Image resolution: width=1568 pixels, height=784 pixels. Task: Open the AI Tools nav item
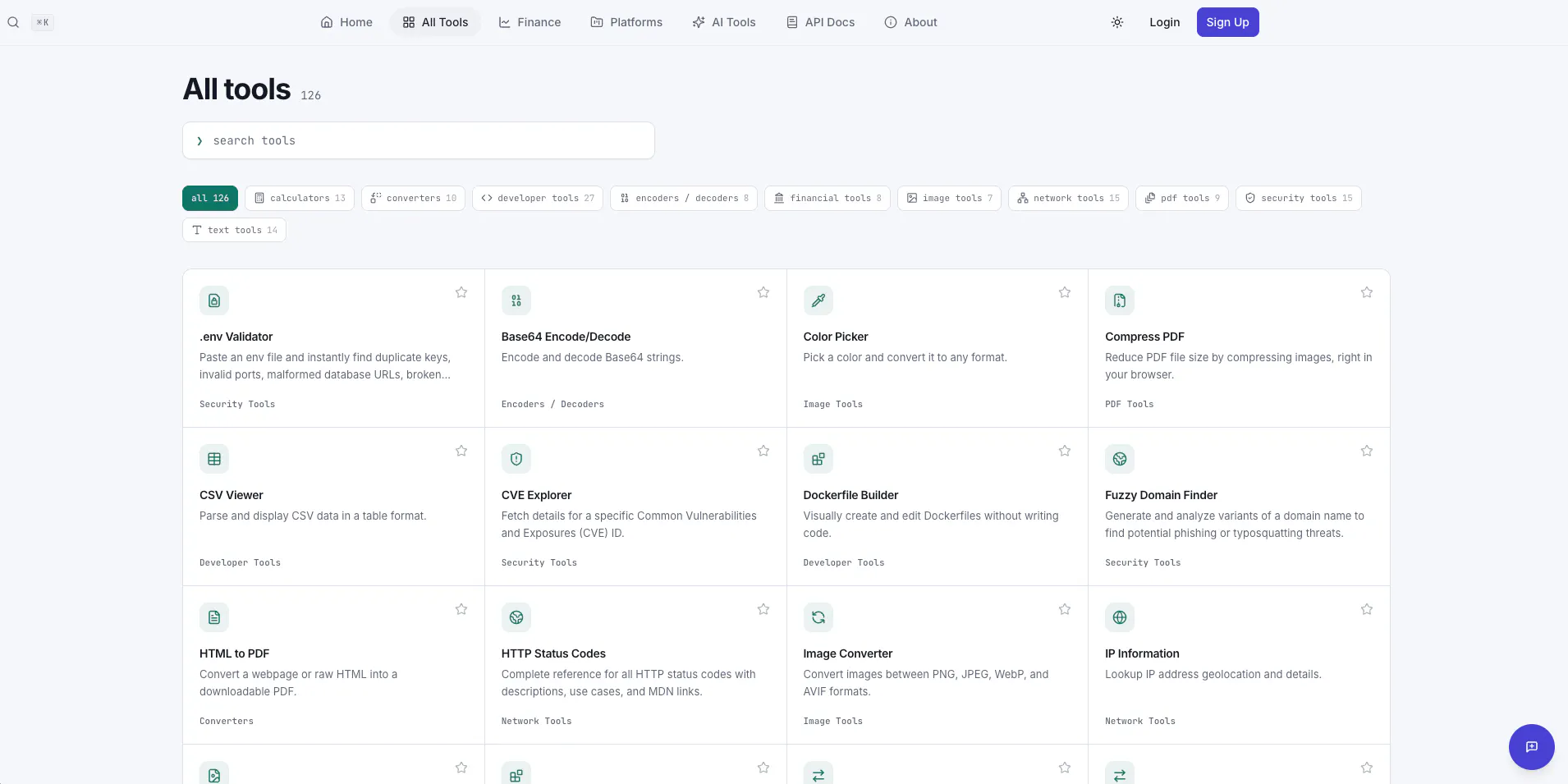coord(724,22)
